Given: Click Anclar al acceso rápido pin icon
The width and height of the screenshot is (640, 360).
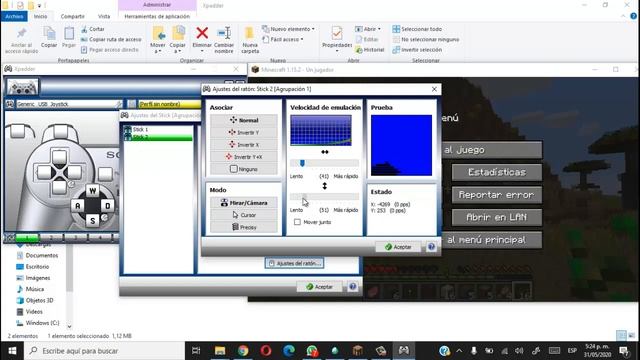Looking at the screenshot, I should 22,33.
